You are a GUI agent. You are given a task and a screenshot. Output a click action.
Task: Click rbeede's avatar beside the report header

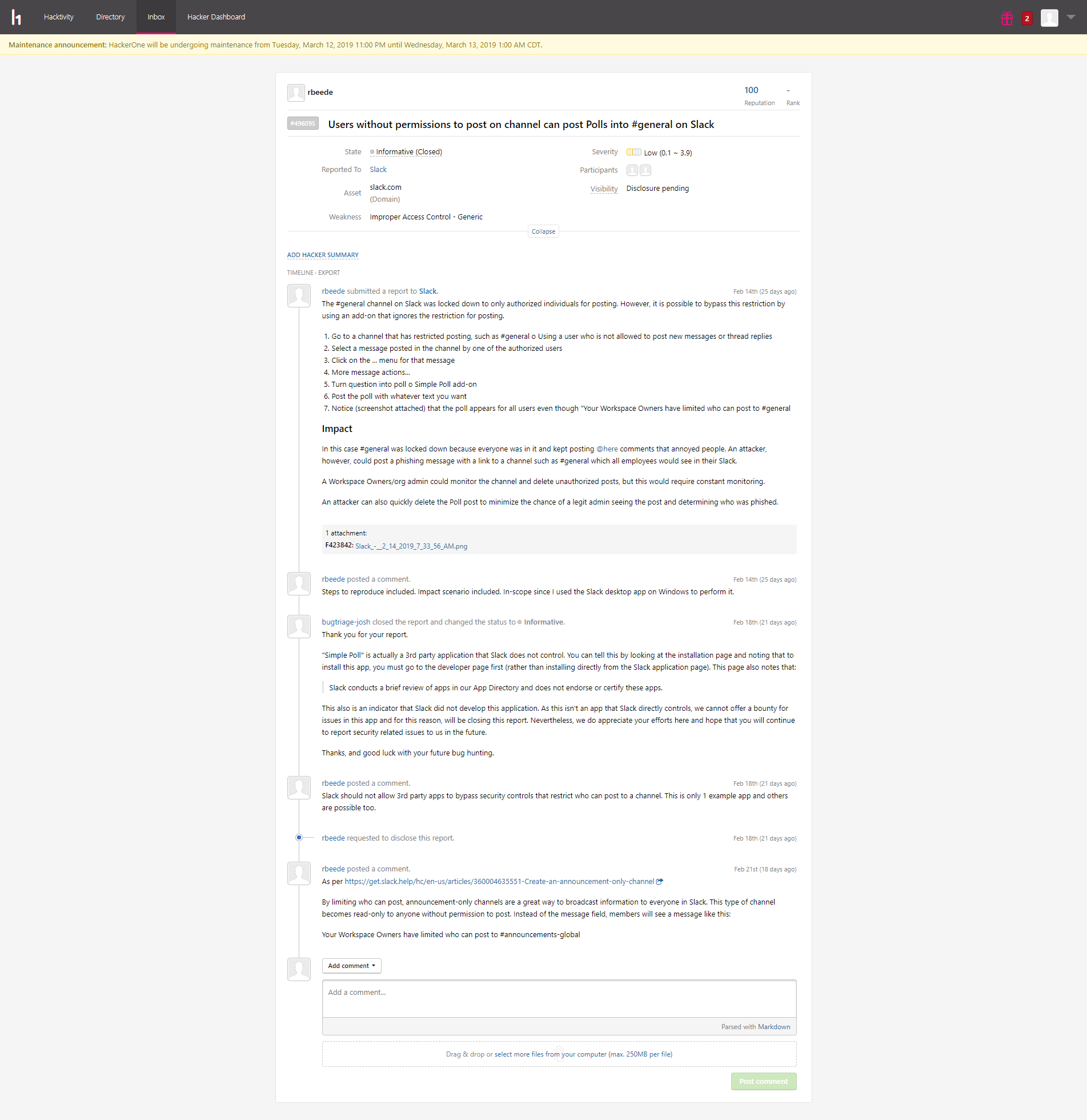[296, 93]
